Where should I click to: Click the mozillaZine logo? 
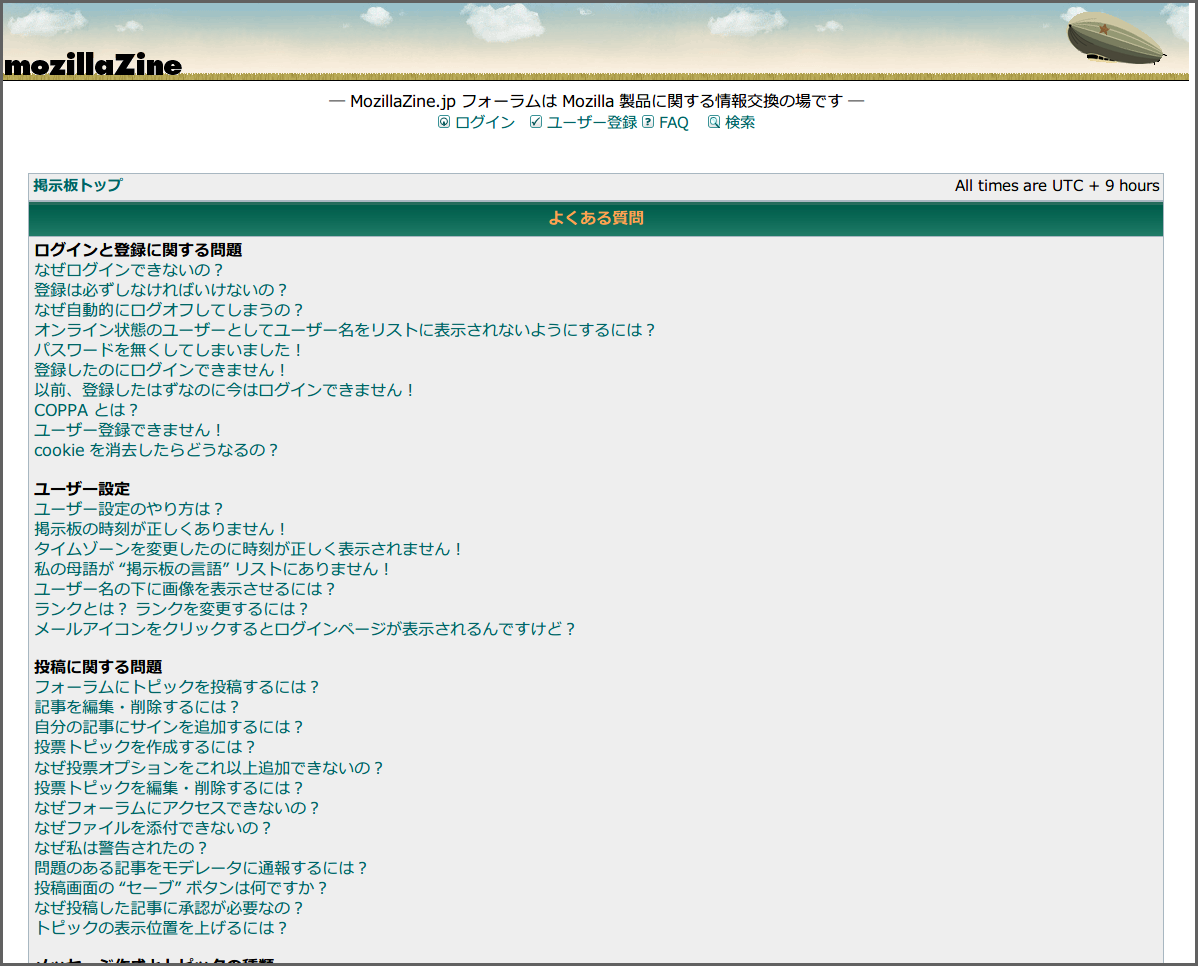click(x=92, y=65)
